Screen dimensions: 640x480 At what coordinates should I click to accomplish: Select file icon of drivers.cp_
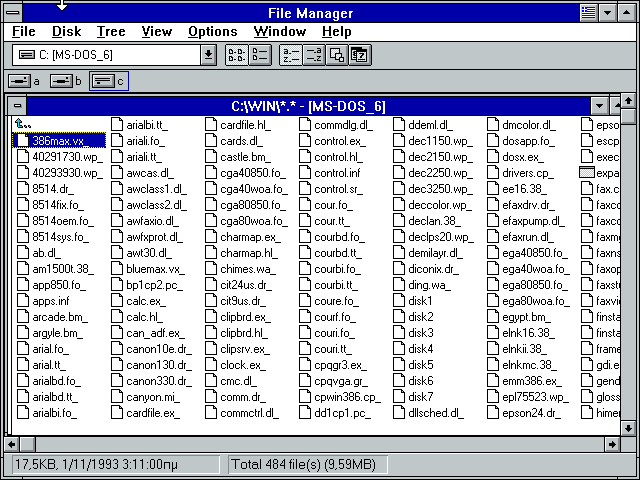[x=493, y=173]
